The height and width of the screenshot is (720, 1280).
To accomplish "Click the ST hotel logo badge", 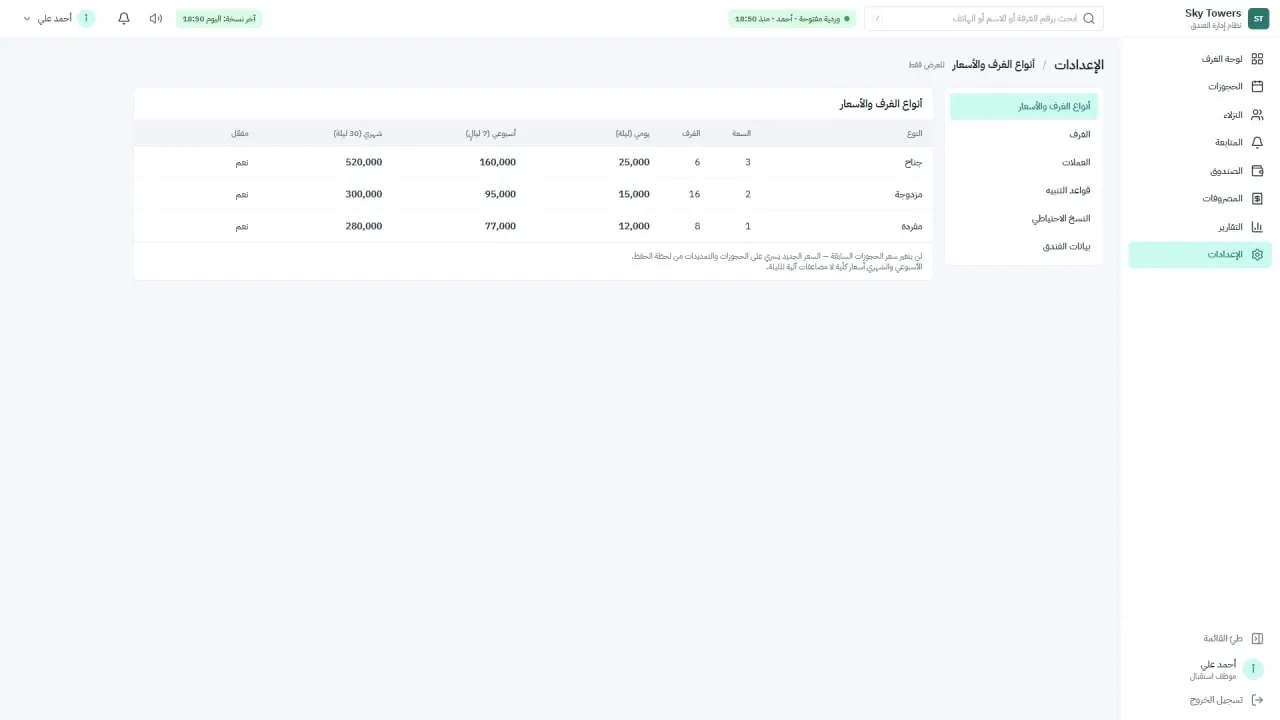I will pyautogui.click(x=1258, y=18).
